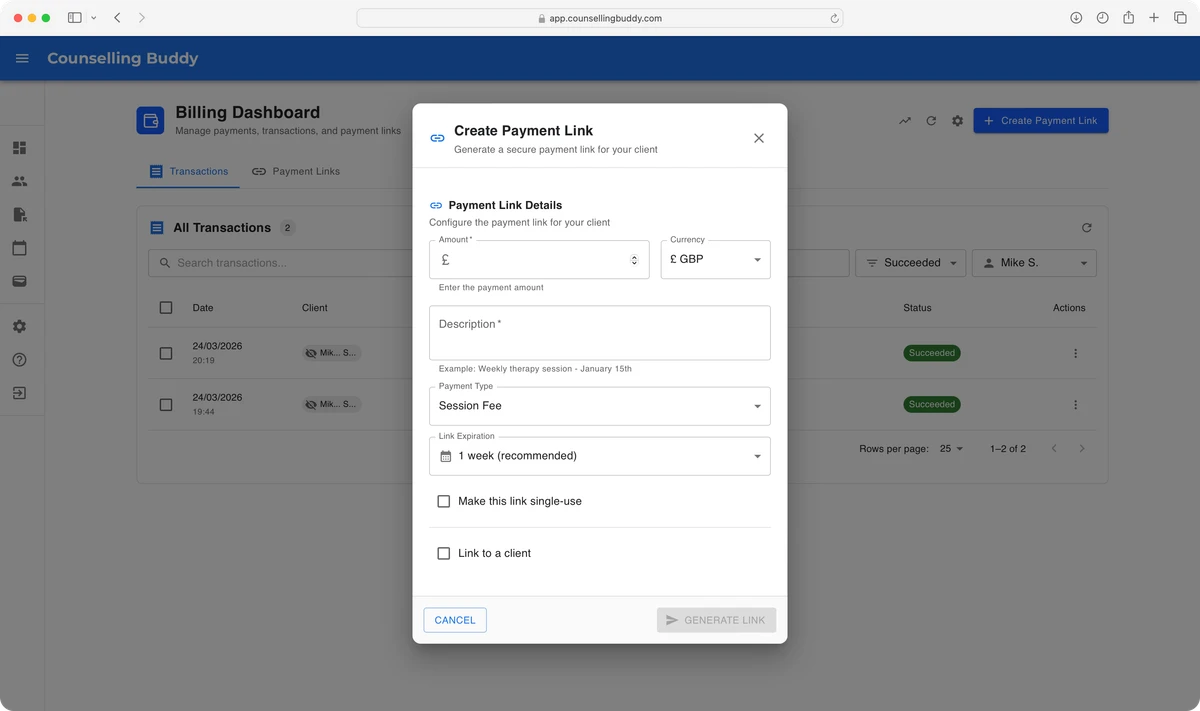The width and height of the screenshot is (1200, 711).
Task: Open Safari sidebar options chevron
Action: click(x=94, y=18)
